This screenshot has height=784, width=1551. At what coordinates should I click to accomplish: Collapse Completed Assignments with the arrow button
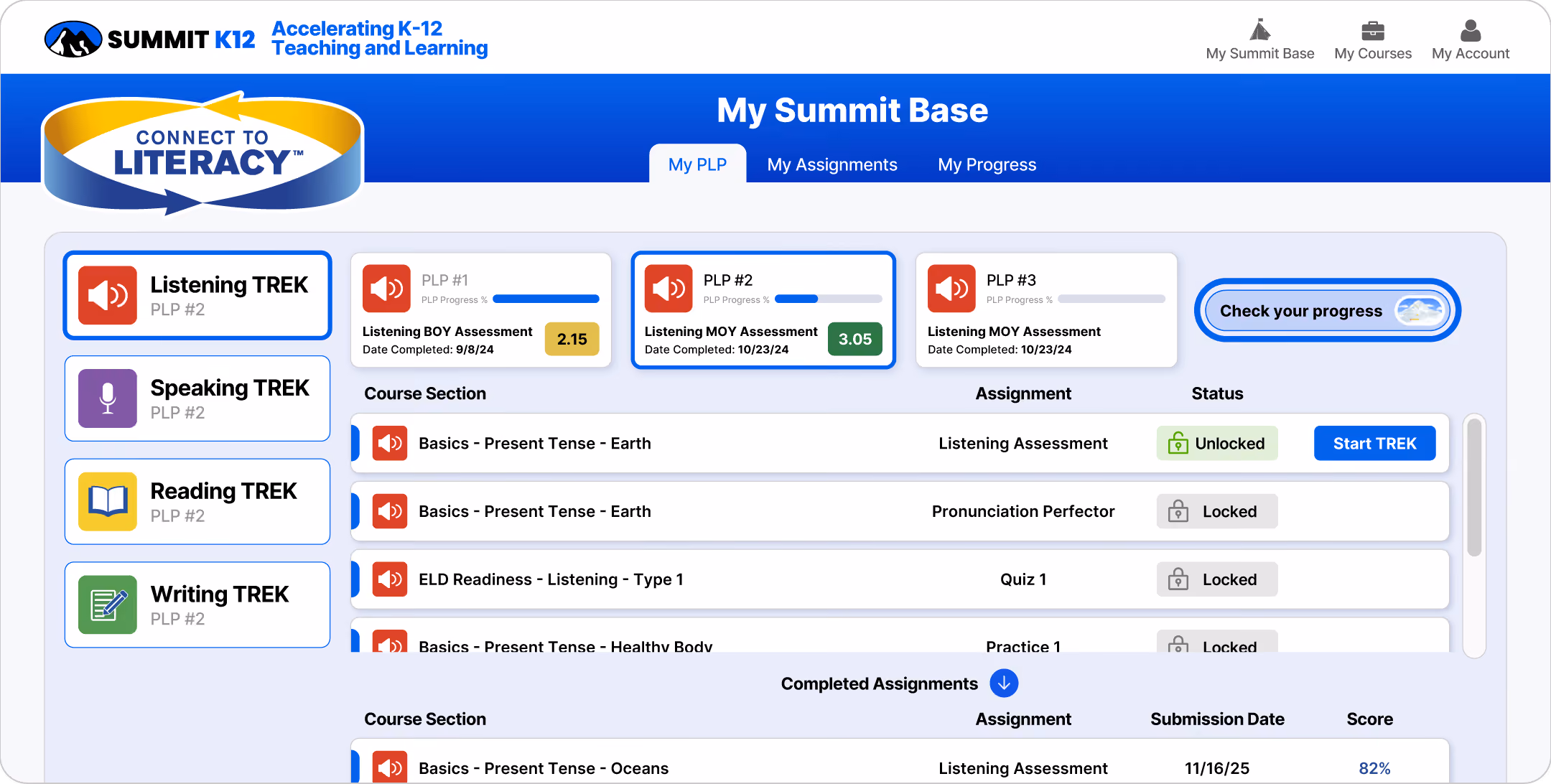(1004, 683)
